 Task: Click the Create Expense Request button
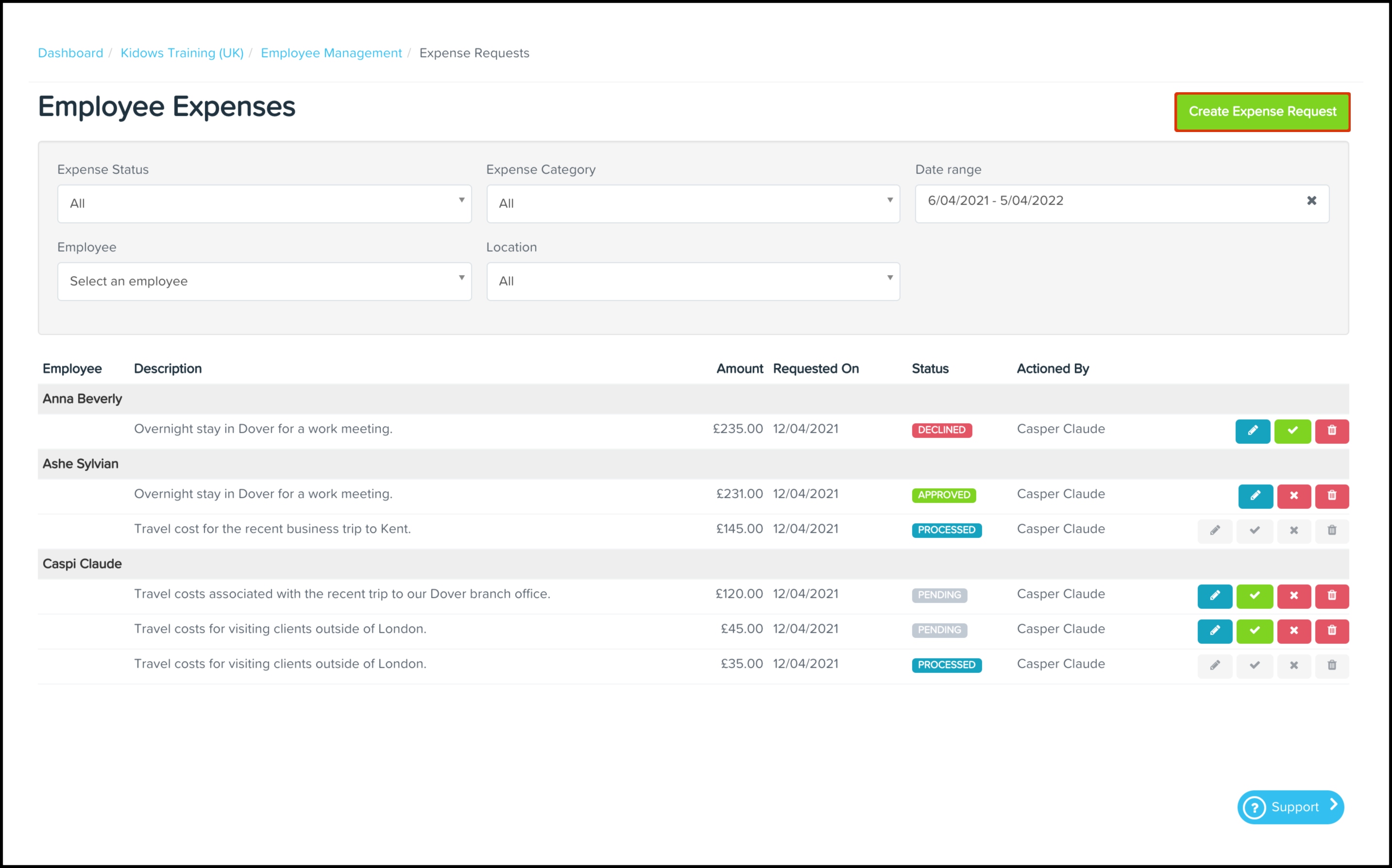pyautogui.click(x=1262, y=112)
